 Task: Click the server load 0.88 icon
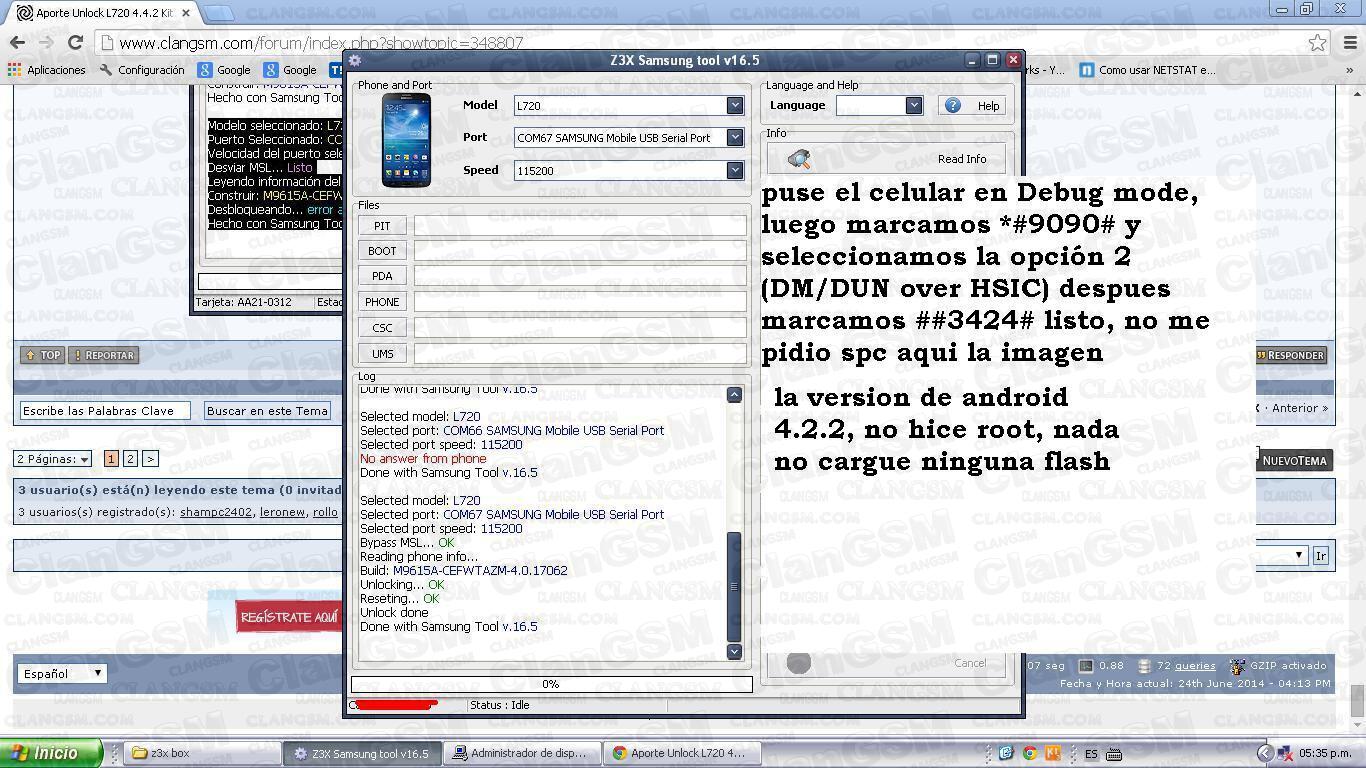click(x=1086, y=666)
